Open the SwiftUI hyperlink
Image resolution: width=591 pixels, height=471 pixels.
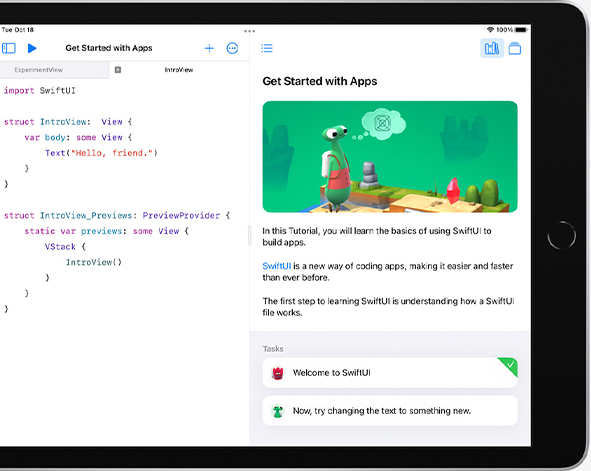[277, 266]
